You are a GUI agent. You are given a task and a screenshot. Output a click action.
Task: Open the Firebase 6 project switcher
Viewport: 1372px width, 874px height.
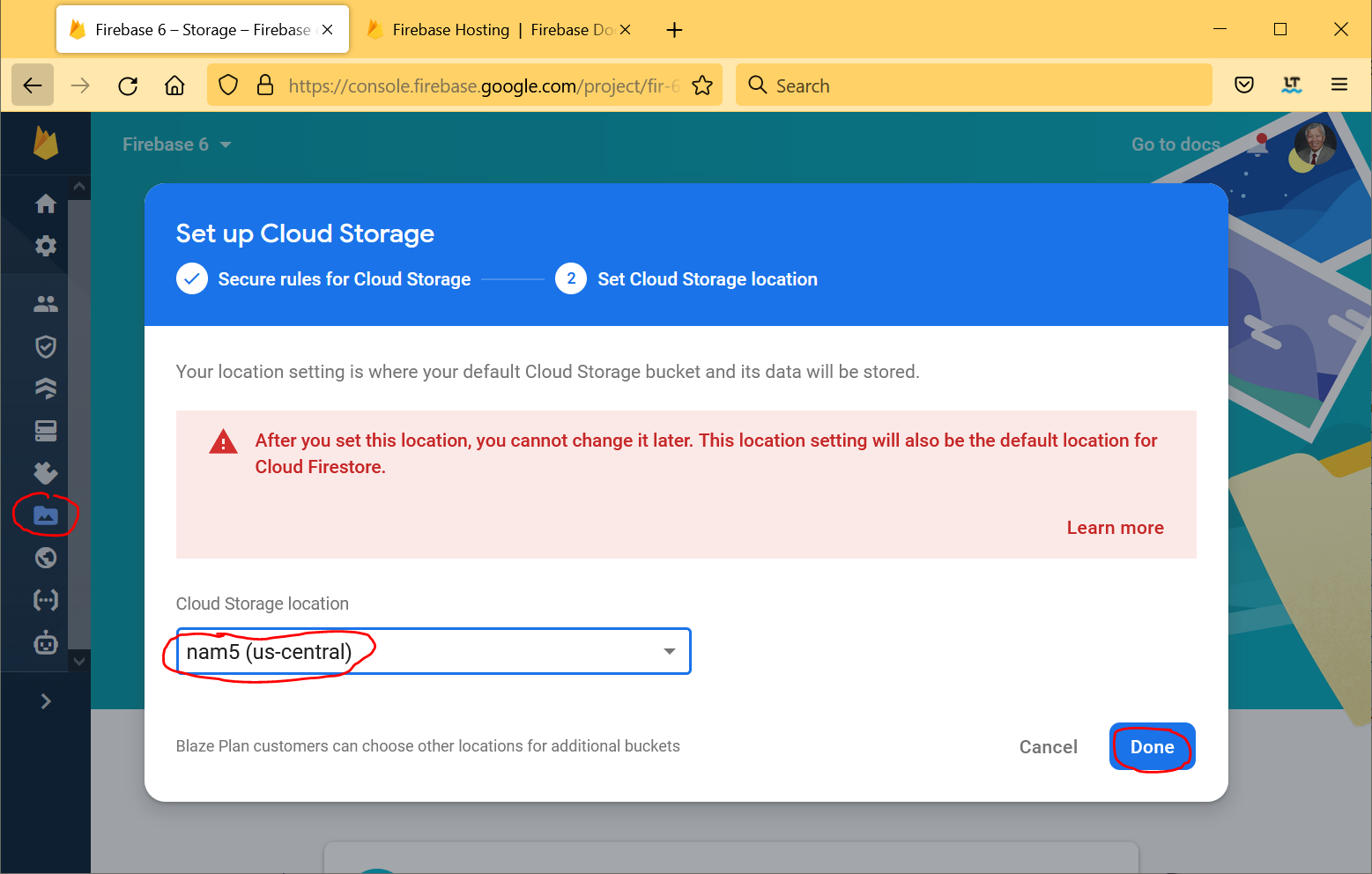tap(176, 144)
